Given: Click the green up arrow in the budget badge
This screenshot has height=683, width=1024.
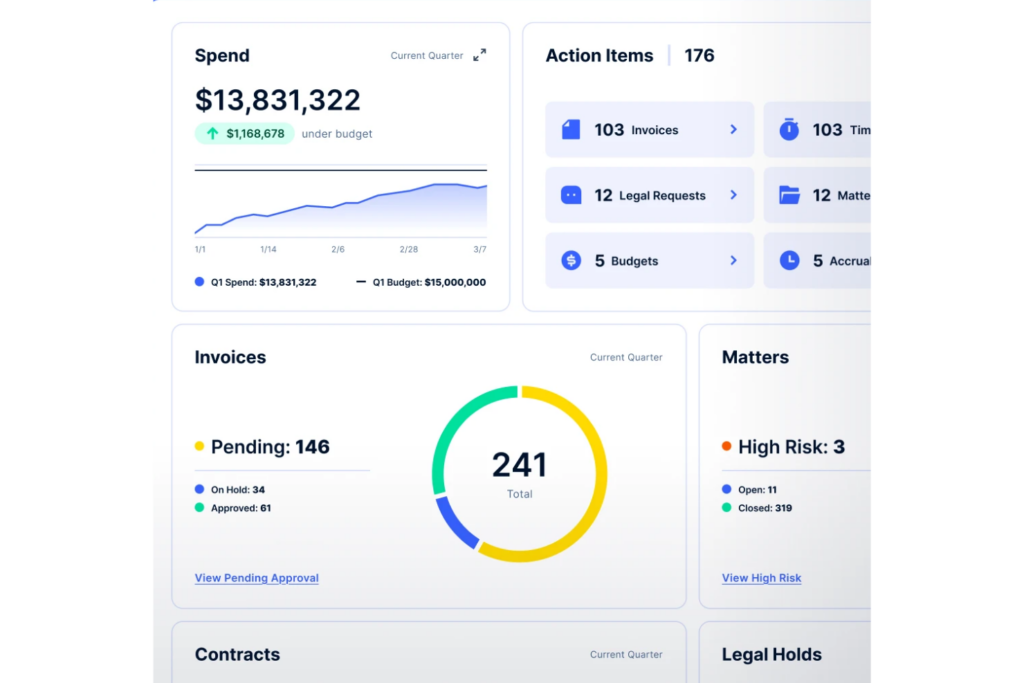Looking at the screenshot, I should click(212, 133).
